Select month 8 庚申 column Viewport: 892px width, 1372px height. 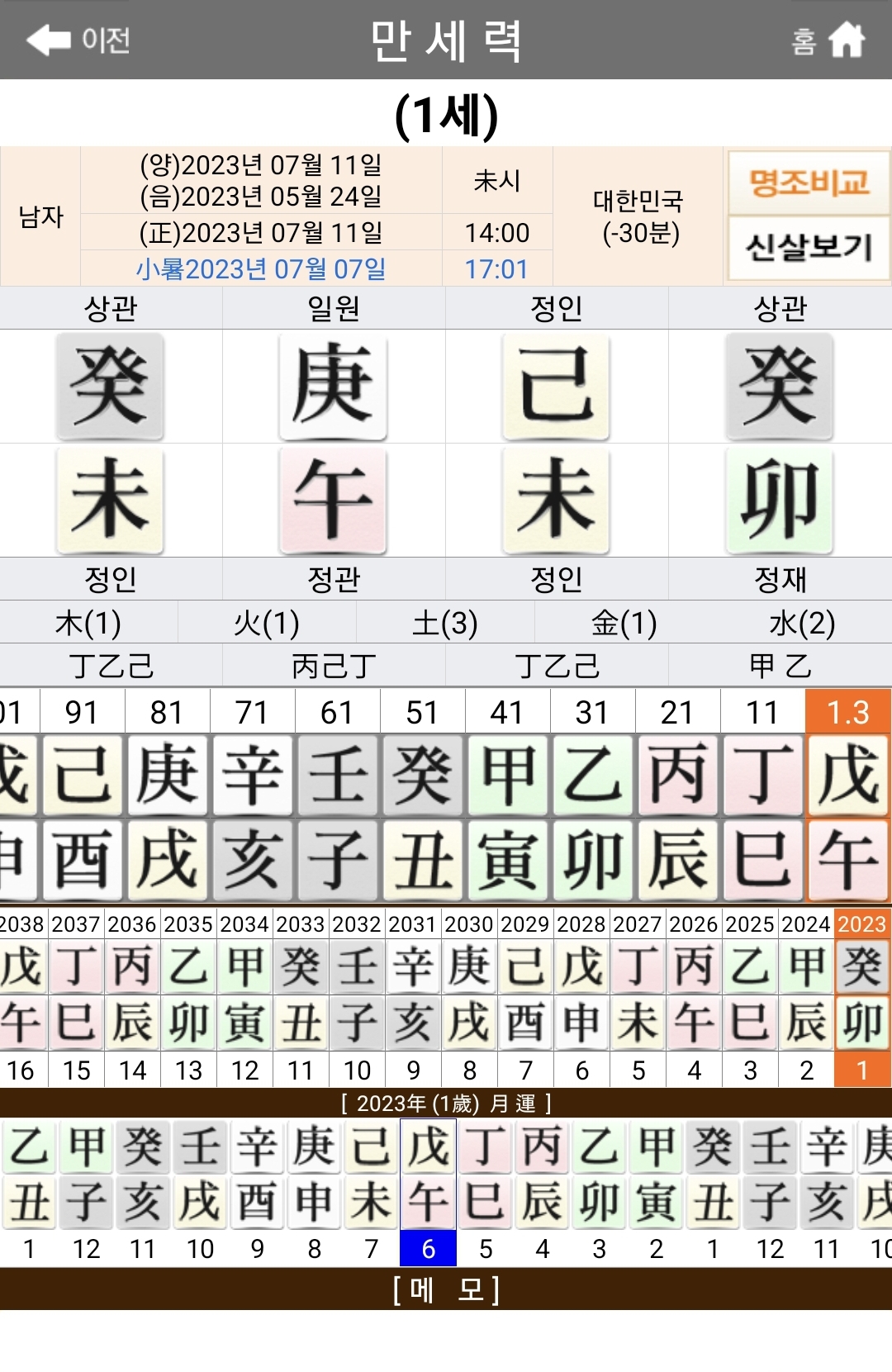click(314, 1193)
